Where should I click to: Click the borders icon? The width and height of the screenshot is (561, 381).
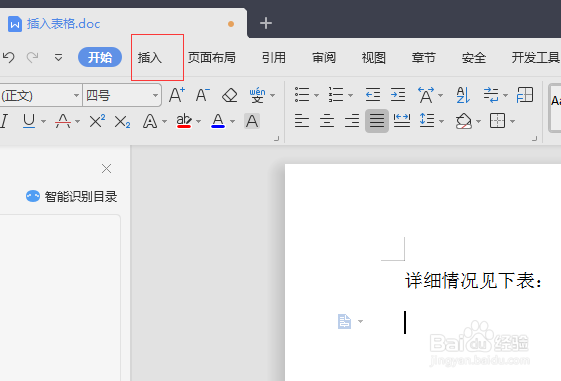pos(497,121)
